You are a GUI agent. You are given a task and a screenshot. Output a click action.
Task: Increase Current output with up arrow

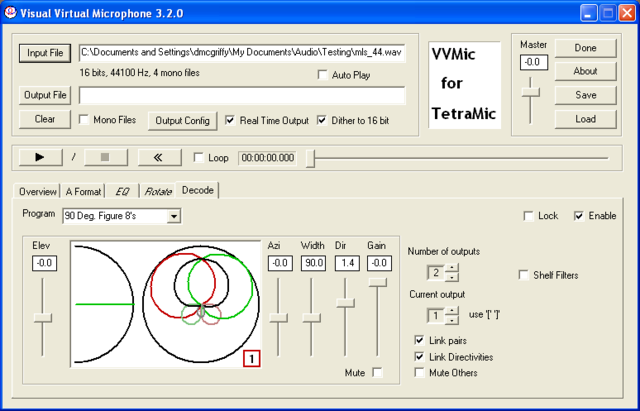[451, 311]
